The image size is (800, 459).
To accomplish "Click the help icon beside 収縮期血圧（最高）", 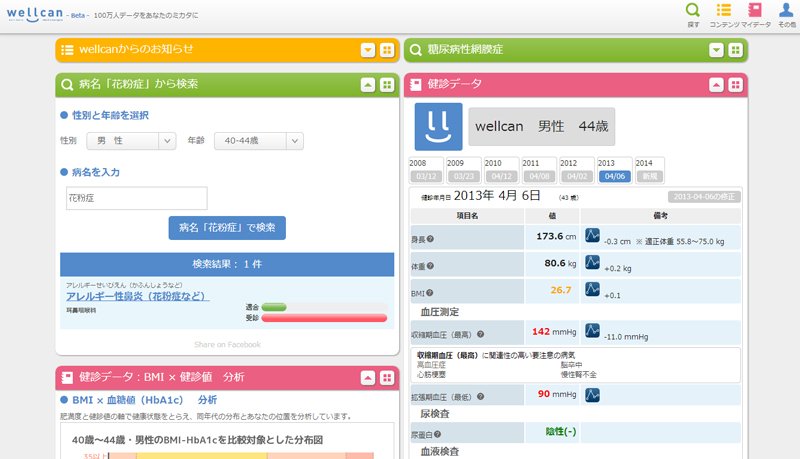I will coord(480,335).
